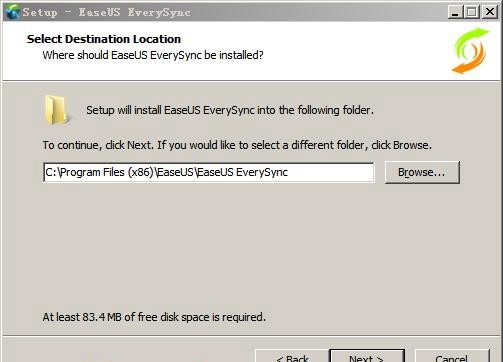Screen dimensions: 503x362
Task: Click the 'To continue, click Next' instruction text
Action: click(237, 145)
